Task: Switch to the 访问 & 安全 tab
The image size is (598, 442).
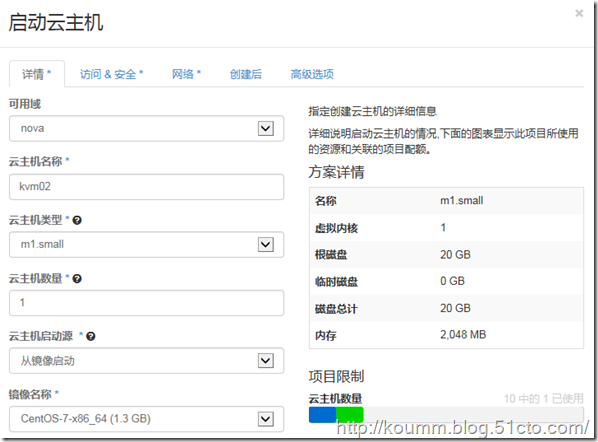Action: [x=111, y=74]
